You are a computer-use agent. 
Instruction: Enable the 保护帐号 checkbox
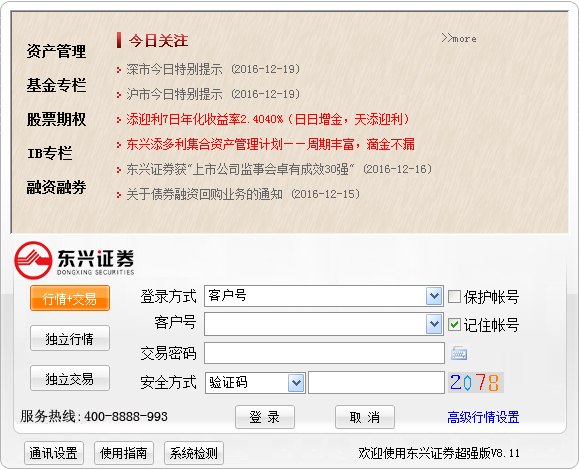click(x=454, y=296)
